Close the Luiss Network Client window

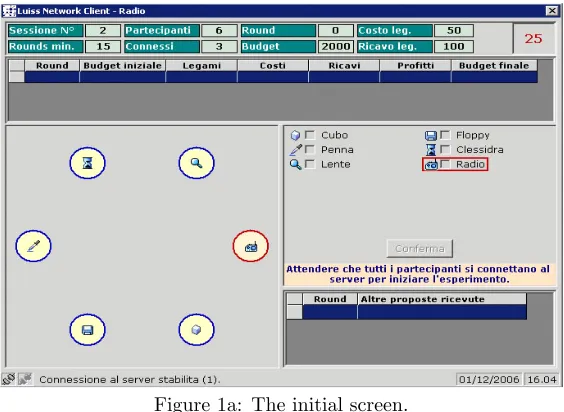coord(551,11)
